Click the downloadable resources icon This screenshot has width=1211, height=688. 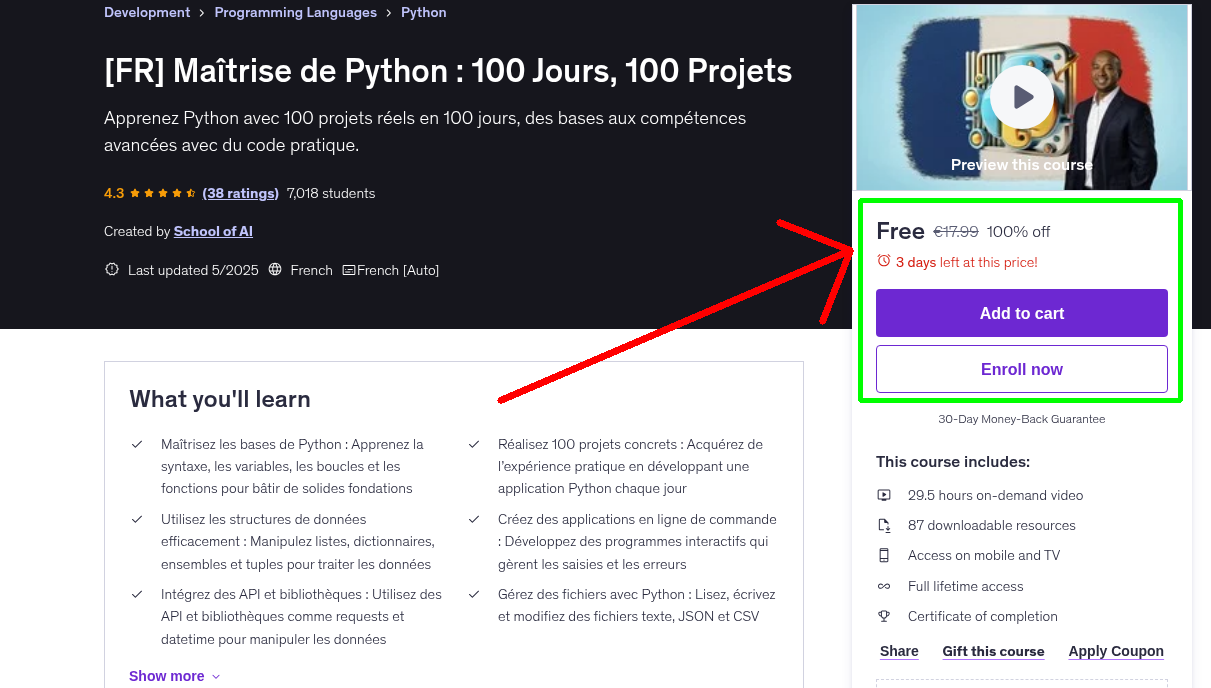[885, 525]
